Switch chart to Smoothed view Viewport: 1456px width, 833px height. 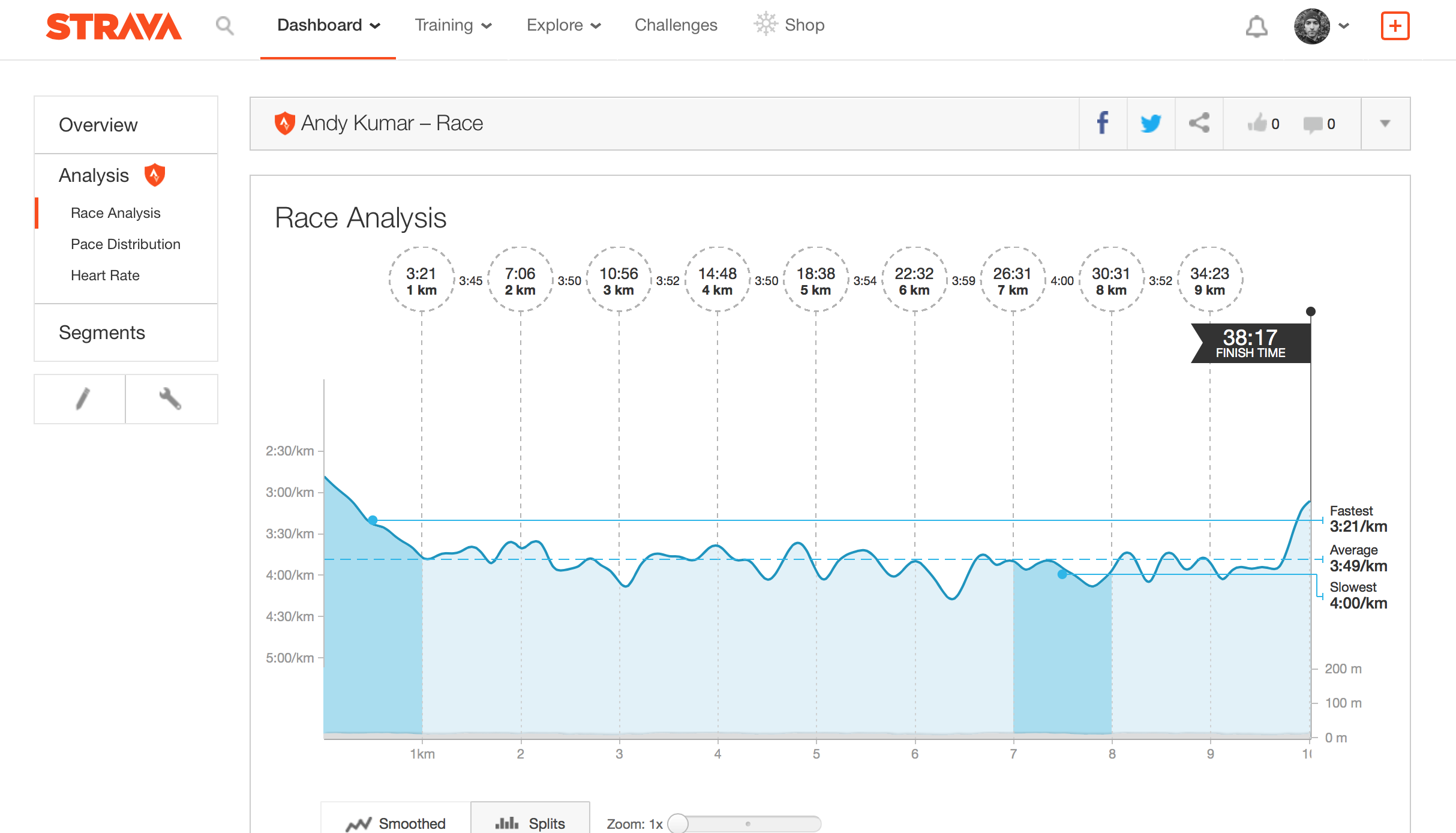396,823
